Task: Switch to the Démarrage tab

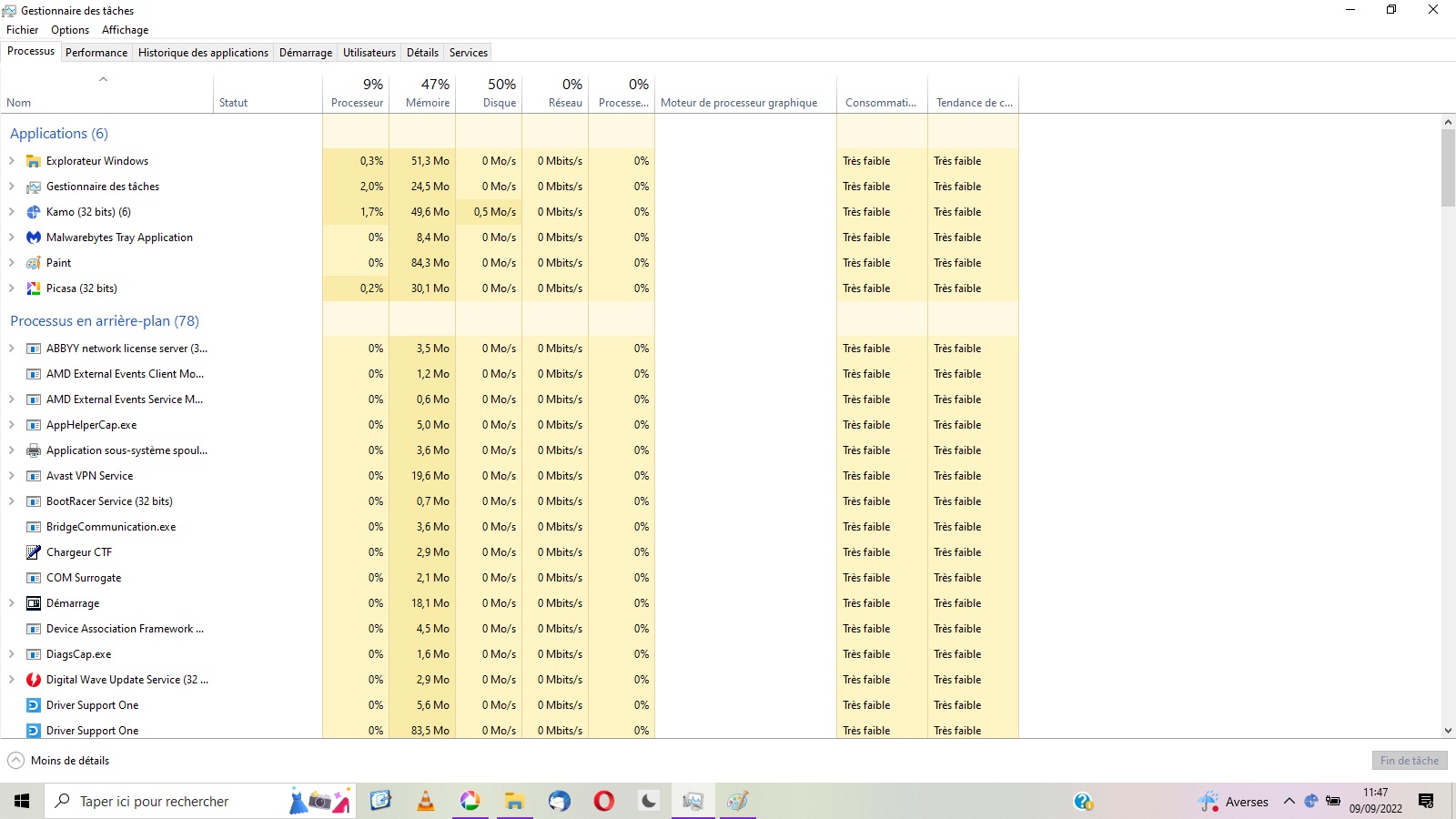Action: pos(306,53)
